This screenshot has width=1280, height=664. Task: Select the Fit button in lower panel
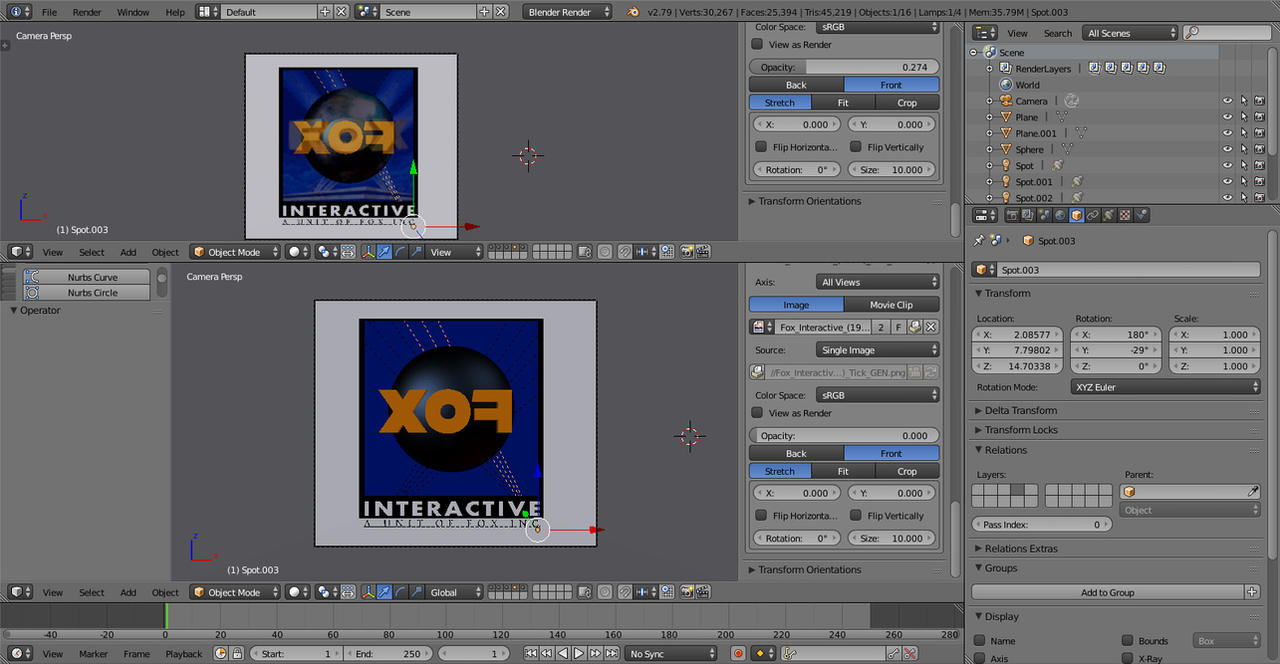(843, 471)
